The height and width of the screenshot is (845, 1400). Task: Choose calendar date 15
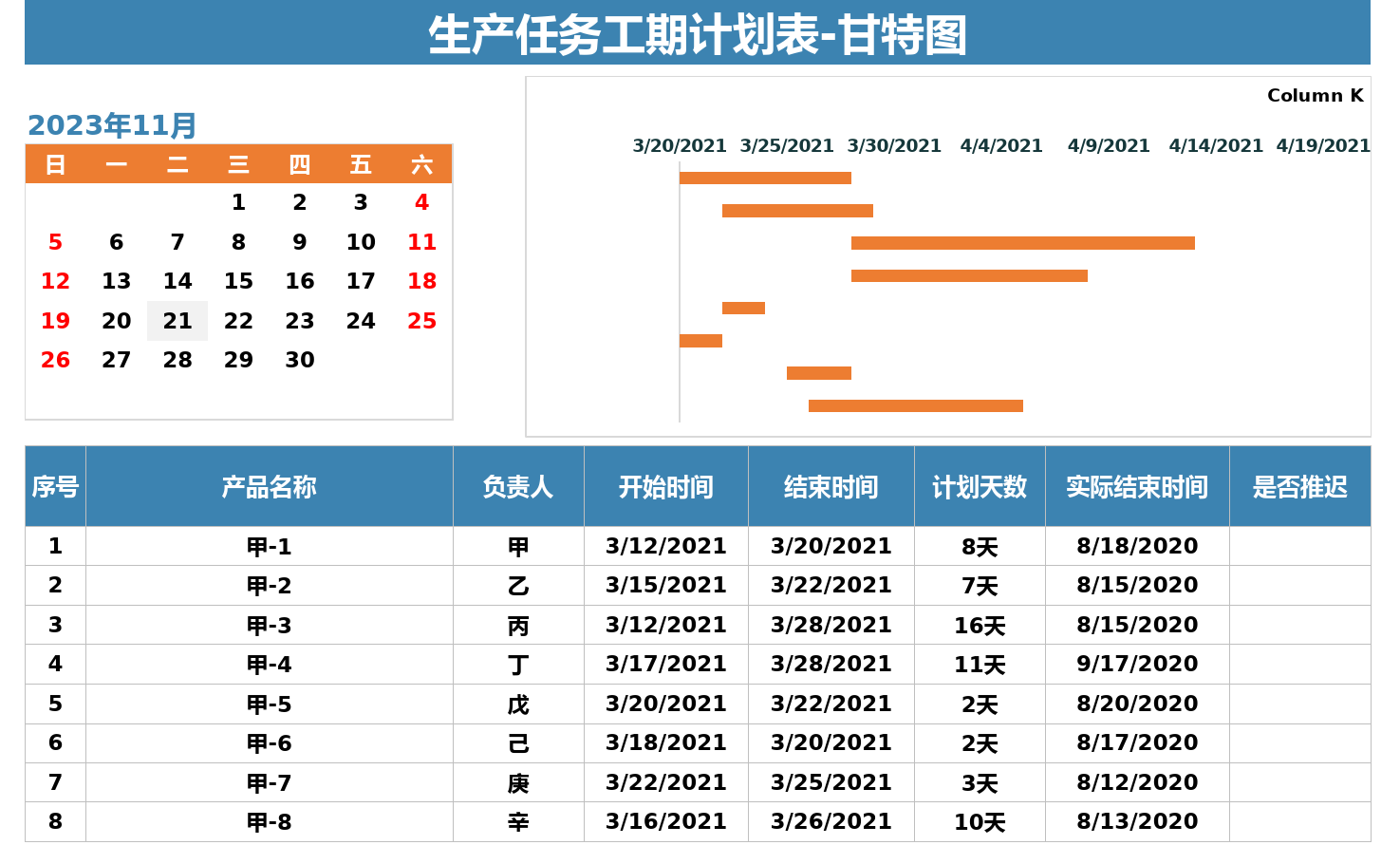point(238,281)
